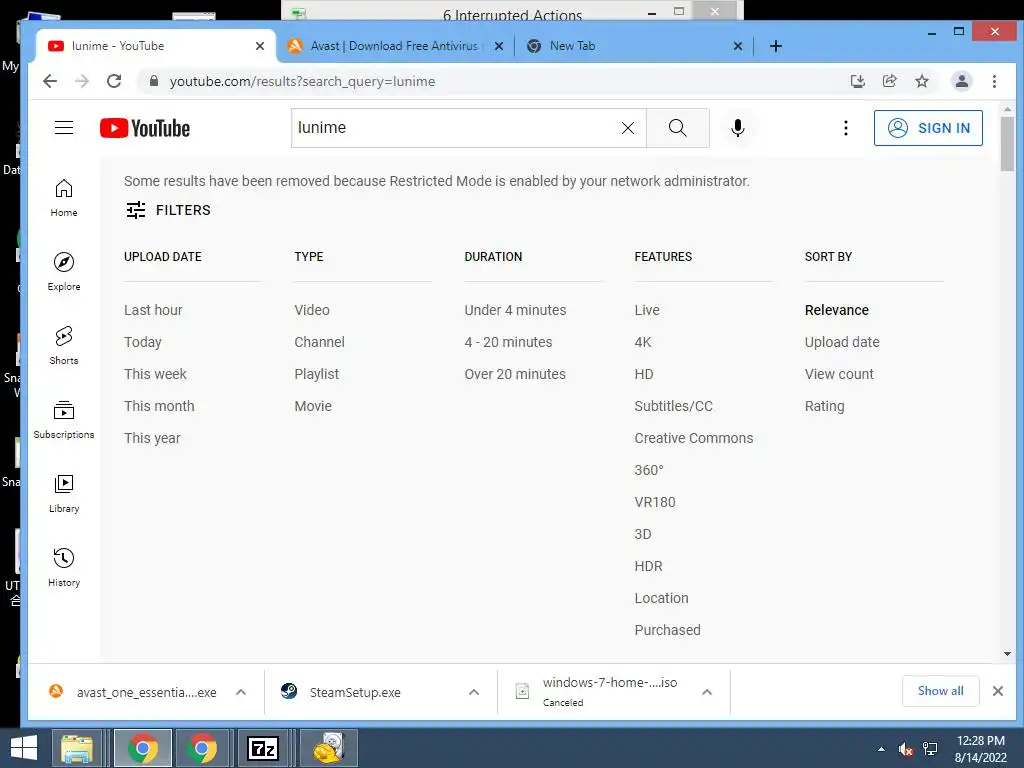Bookmark this page with the star icon
Screen dimensions: 1024x768
[x=921, y=81]
